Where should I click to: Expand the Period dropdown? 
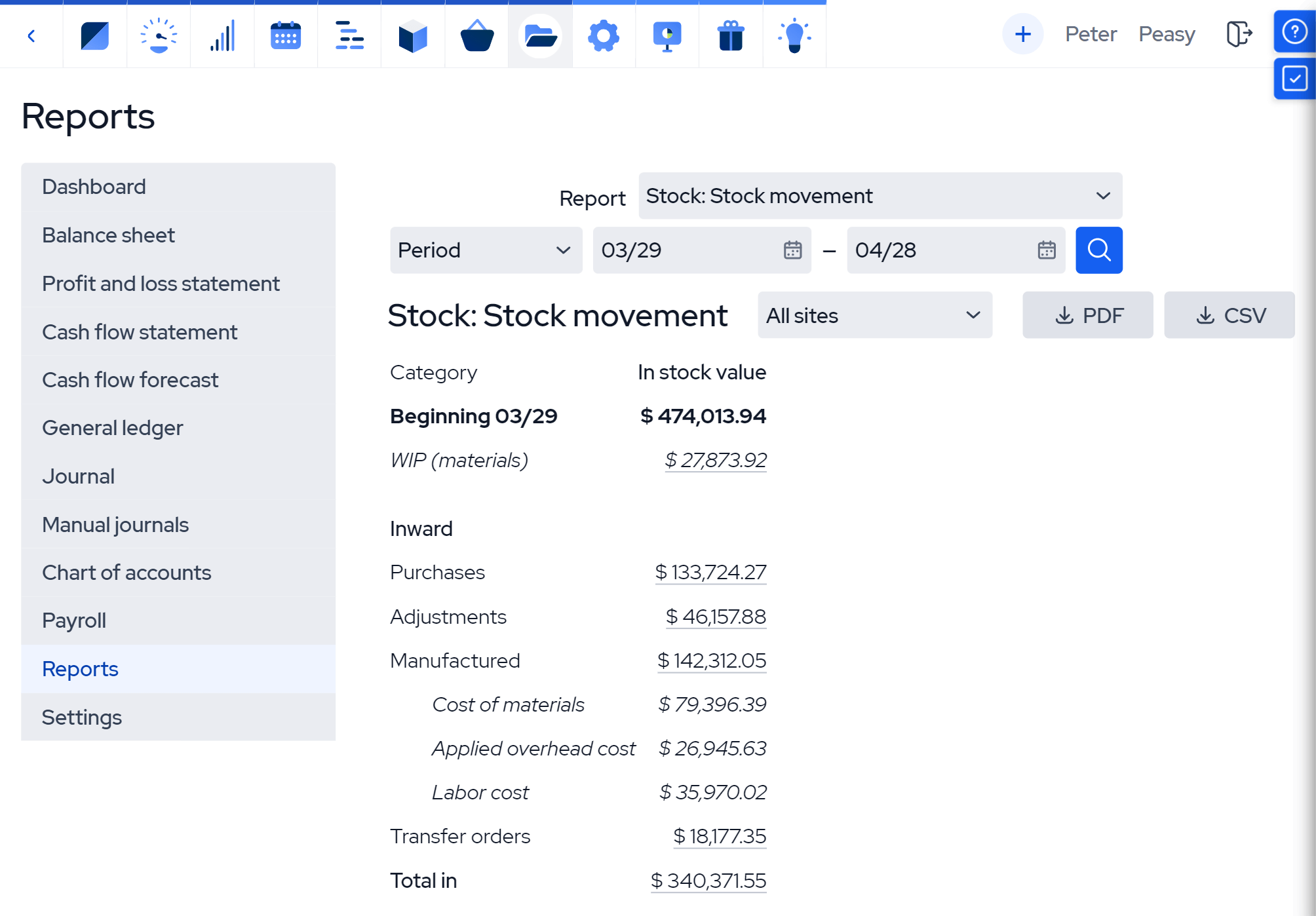coord(485,250)
